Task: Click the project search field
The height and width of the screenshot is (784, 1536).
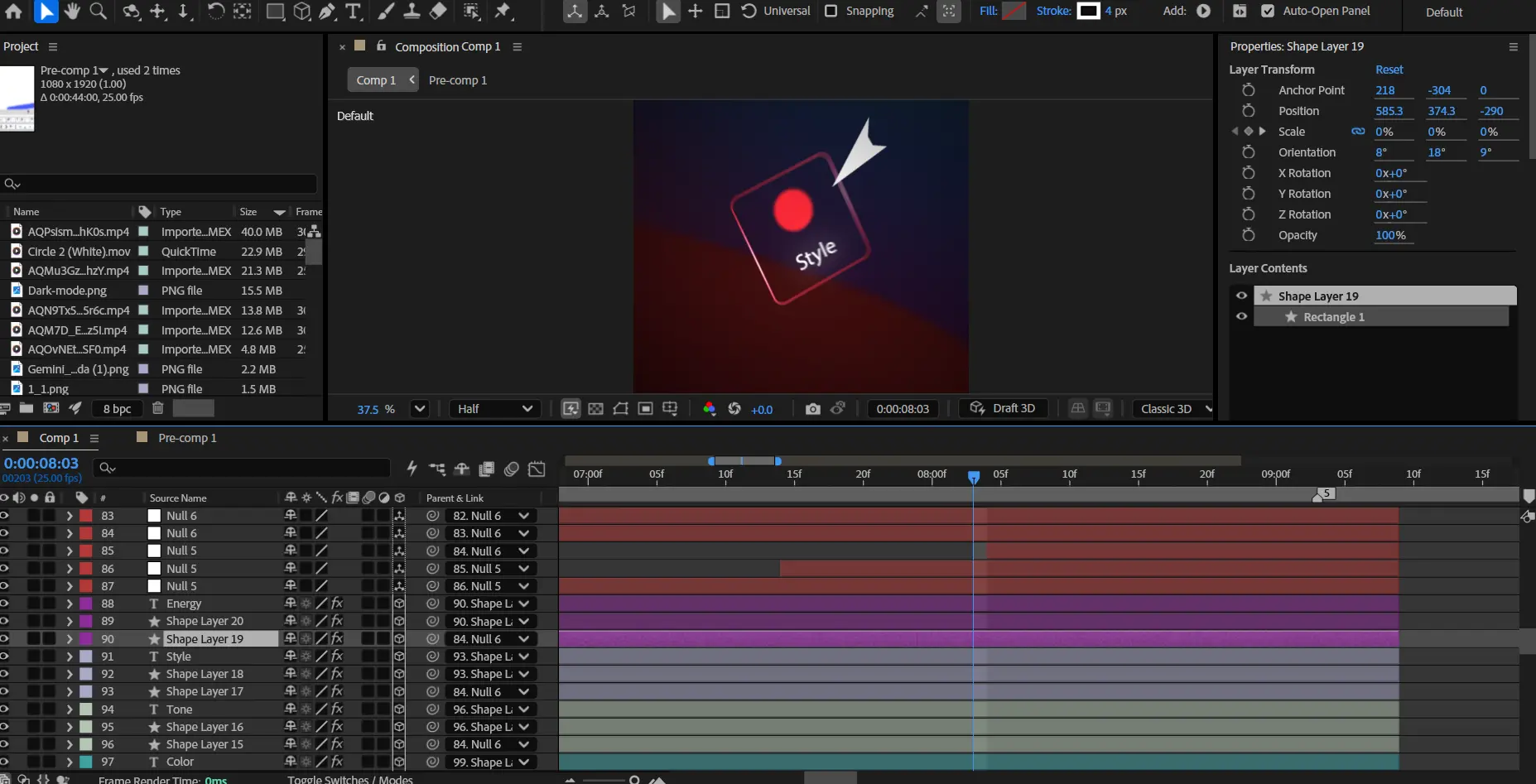Action: 166,184
